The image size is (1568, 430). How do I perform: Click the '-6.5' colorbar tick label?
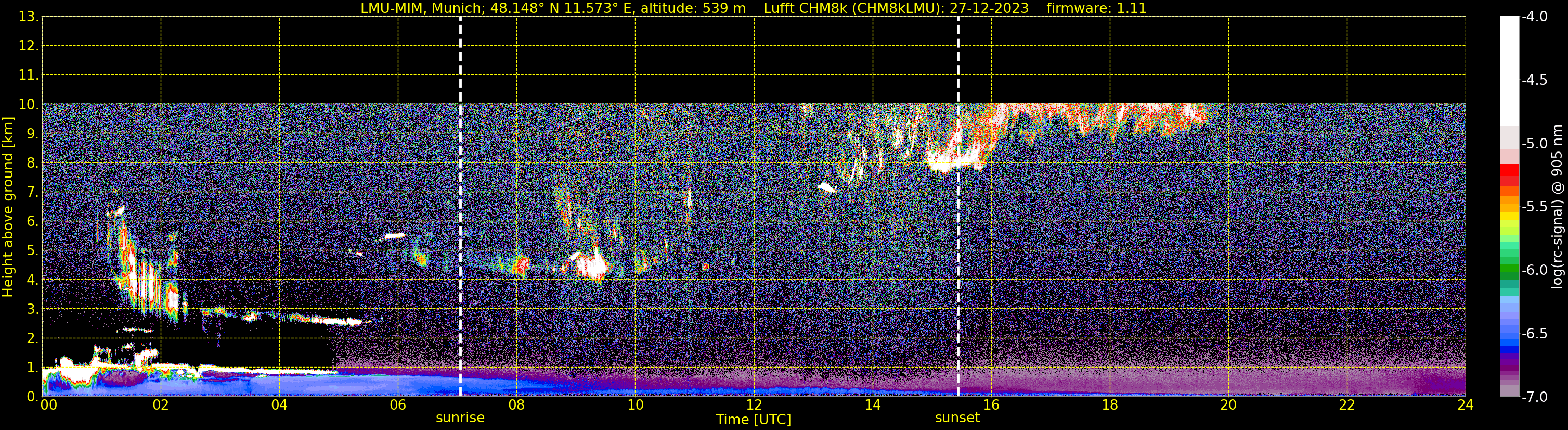pos(1535,334)
